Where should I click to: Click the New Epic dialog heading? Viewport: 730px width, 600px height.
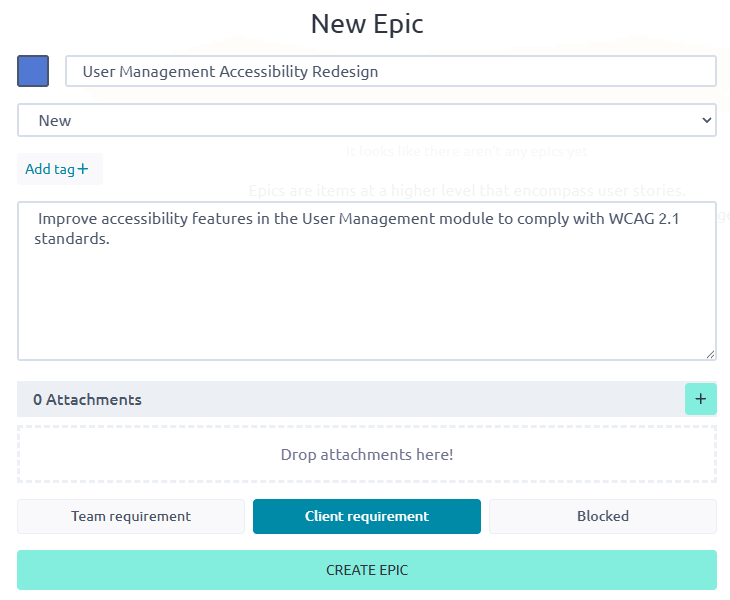click(366, 24)
